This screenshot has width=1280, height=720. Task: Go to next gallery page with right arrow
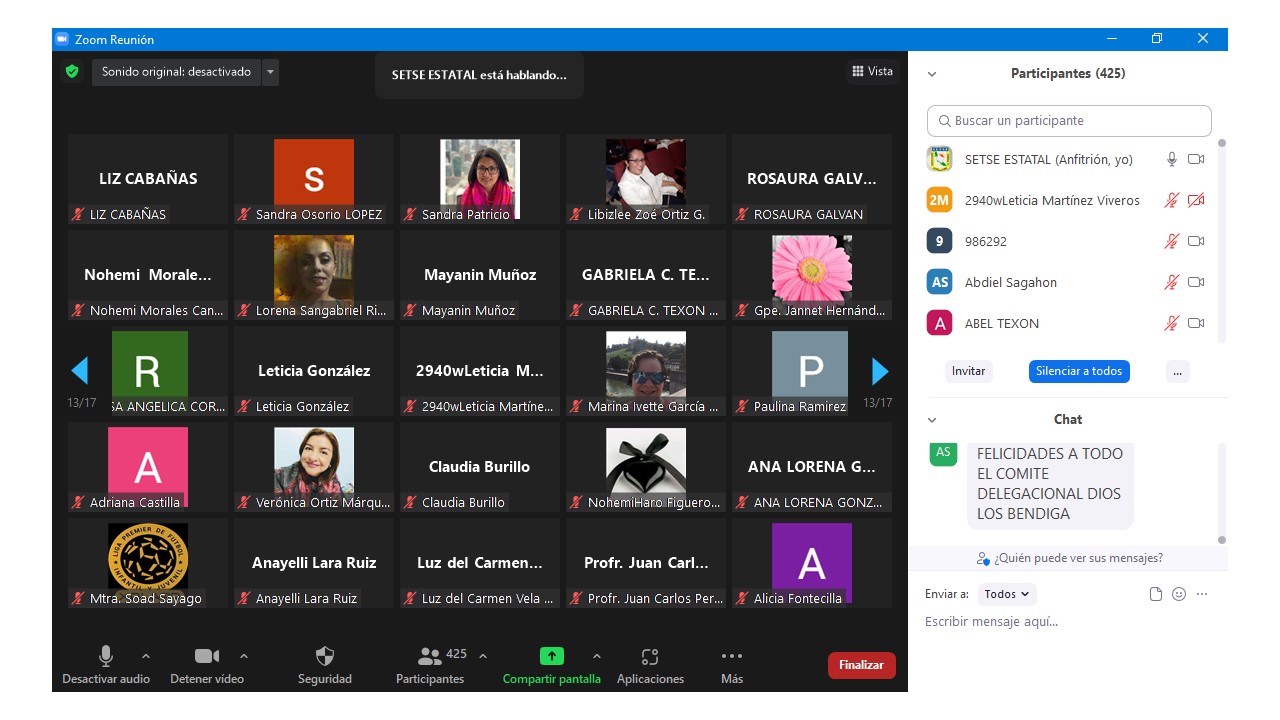(x=880, y=372)
